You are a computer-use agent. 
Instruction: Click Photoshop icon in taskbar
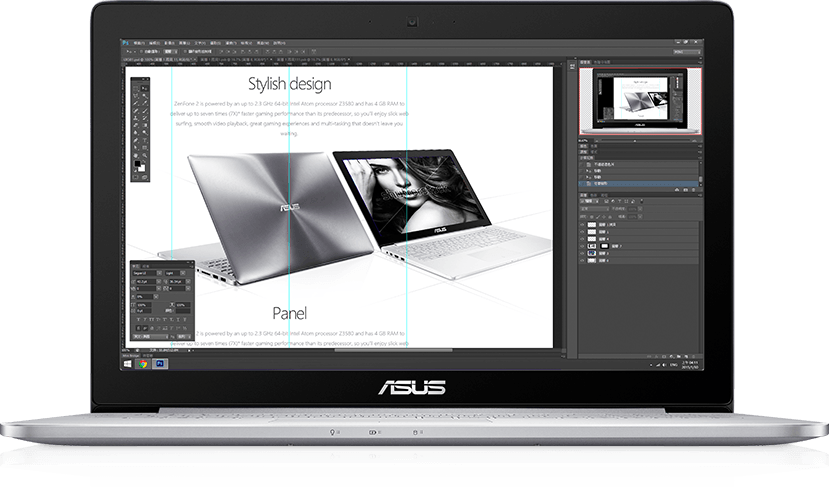click(160, 364)
